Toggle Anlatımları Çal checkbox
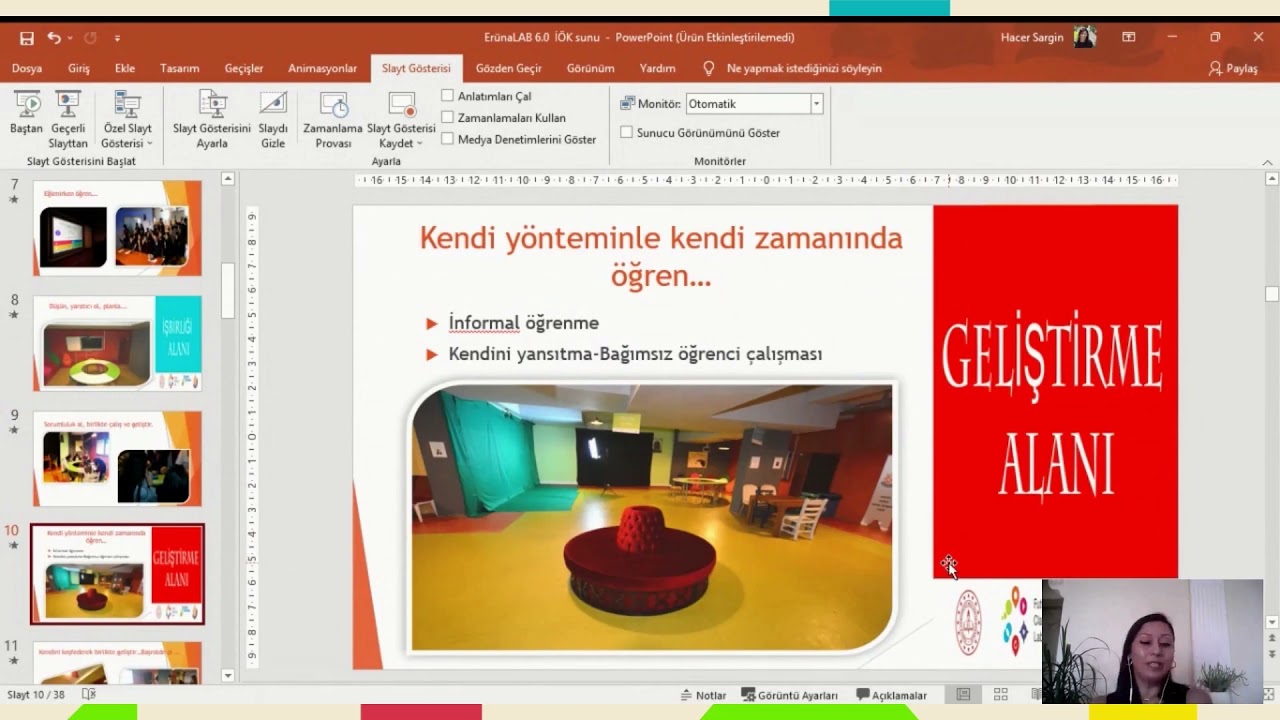Screen dimensions: 1280x720 (x=448, y=96)
